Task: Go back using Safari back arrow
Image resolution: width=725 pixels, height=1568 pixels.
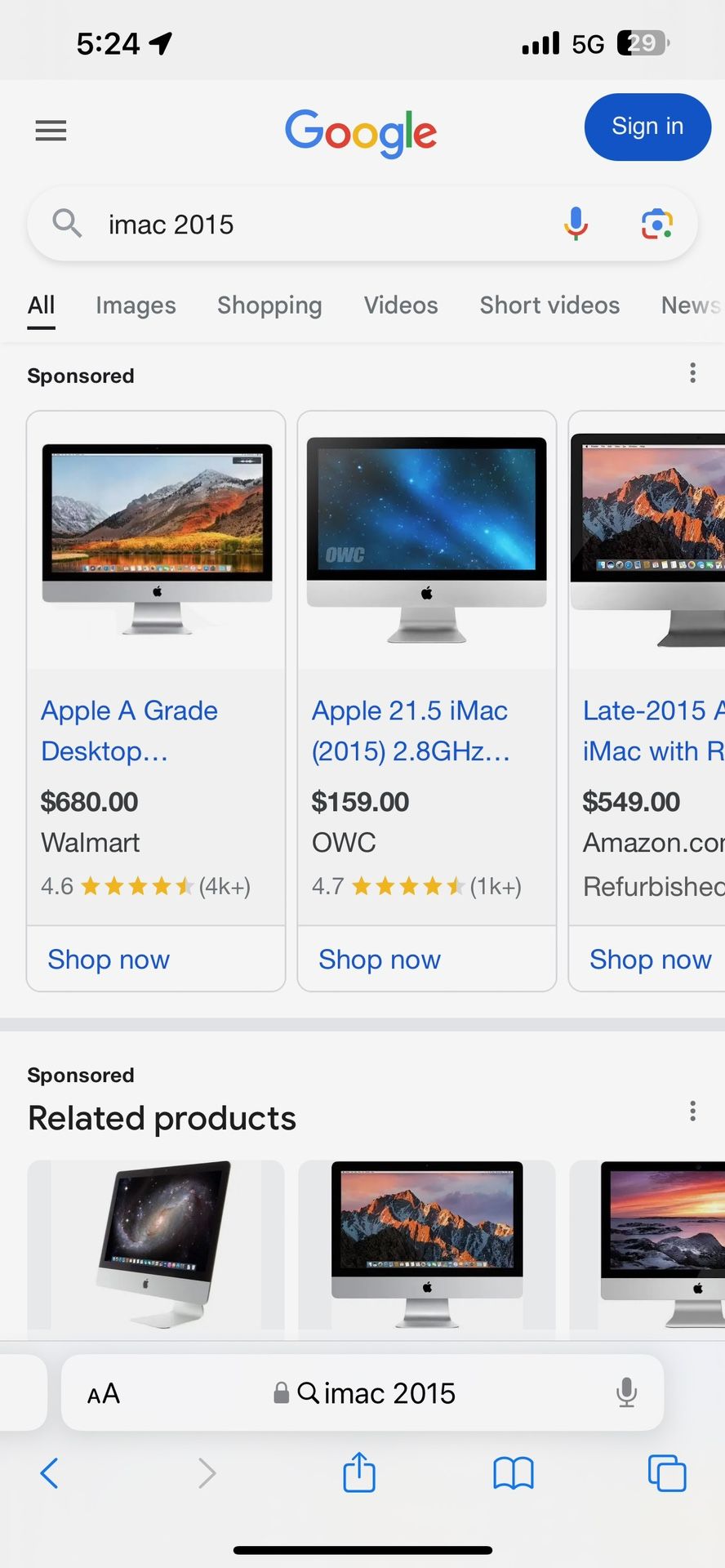Action: (50, 1473)
